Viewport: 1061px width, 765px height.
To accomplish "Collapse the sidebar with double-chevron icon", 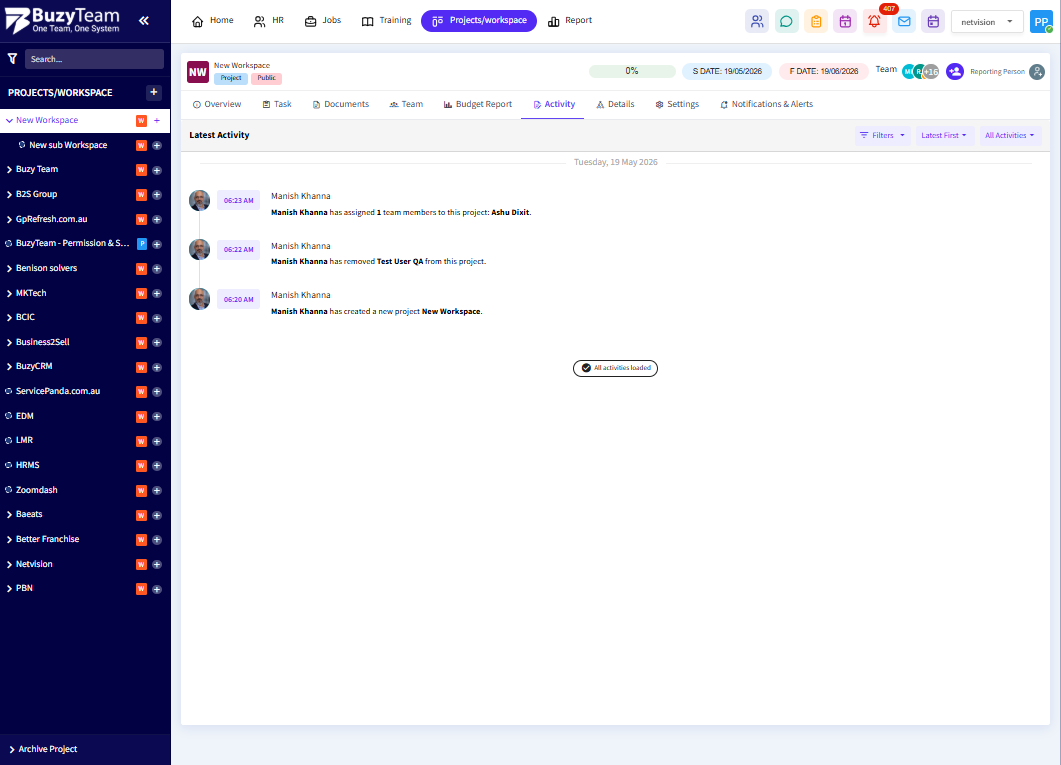I will [143, 20].
